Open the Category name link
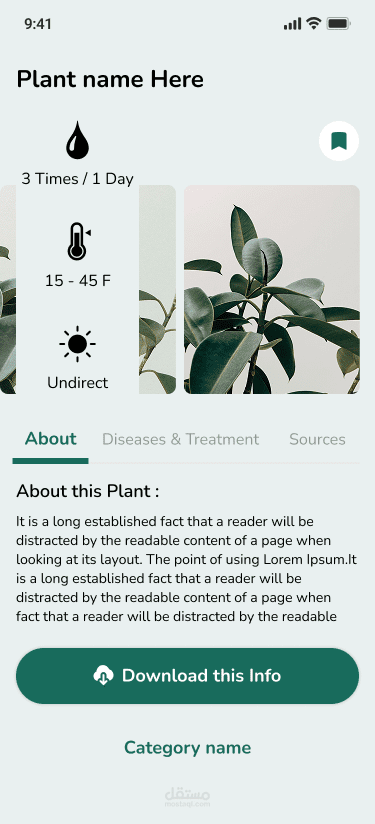This screenshot has height=824, width=375. [x=188, y=747]
